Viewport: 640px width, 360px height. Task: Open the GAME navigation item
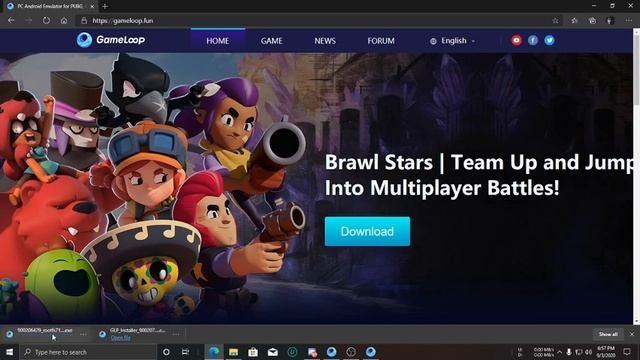click(x=271, y=41)
